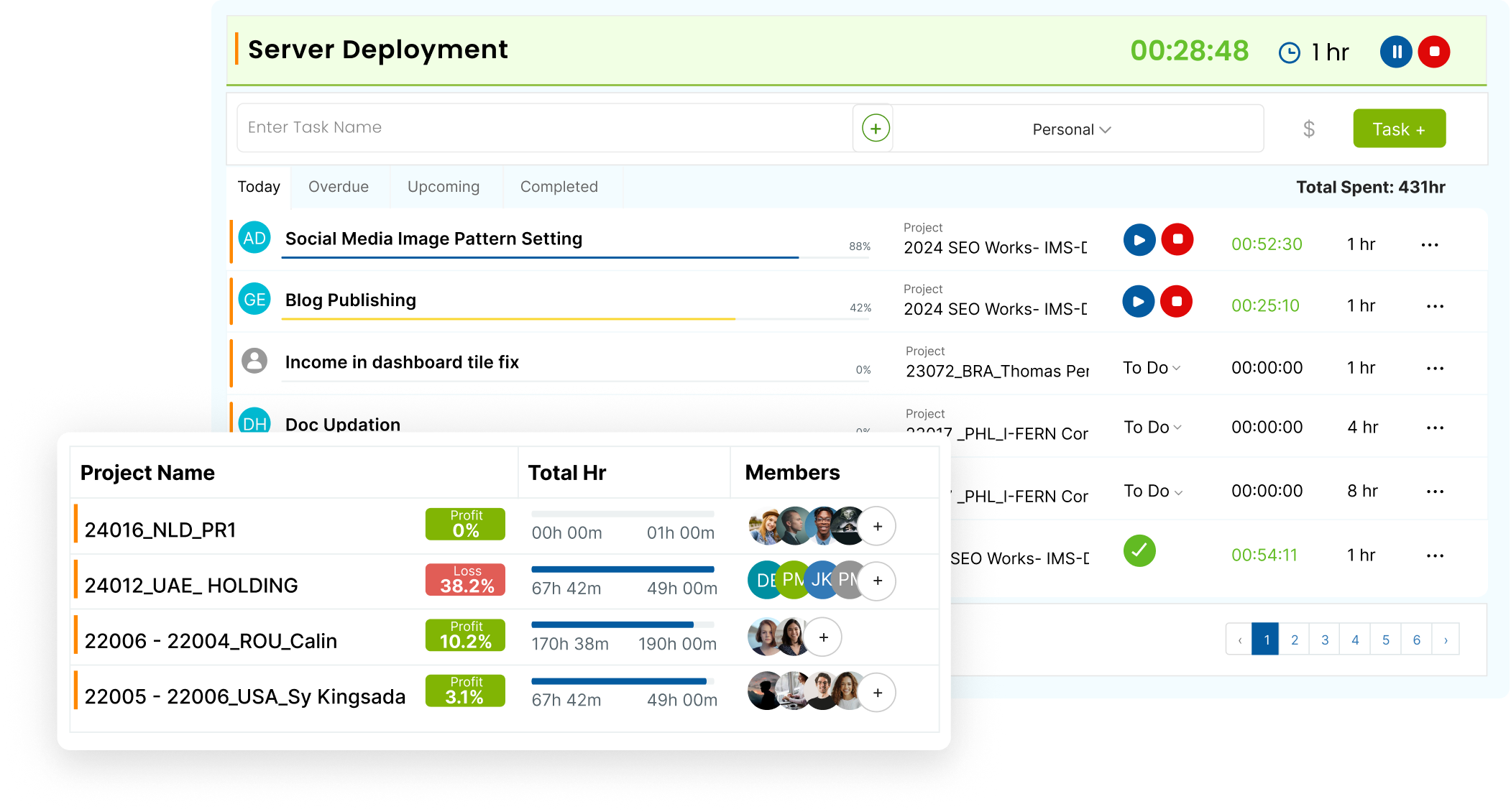Stop the Blog Publishing task timer
Screen dimensions: 1511x812
click(x=1177, y=302)
